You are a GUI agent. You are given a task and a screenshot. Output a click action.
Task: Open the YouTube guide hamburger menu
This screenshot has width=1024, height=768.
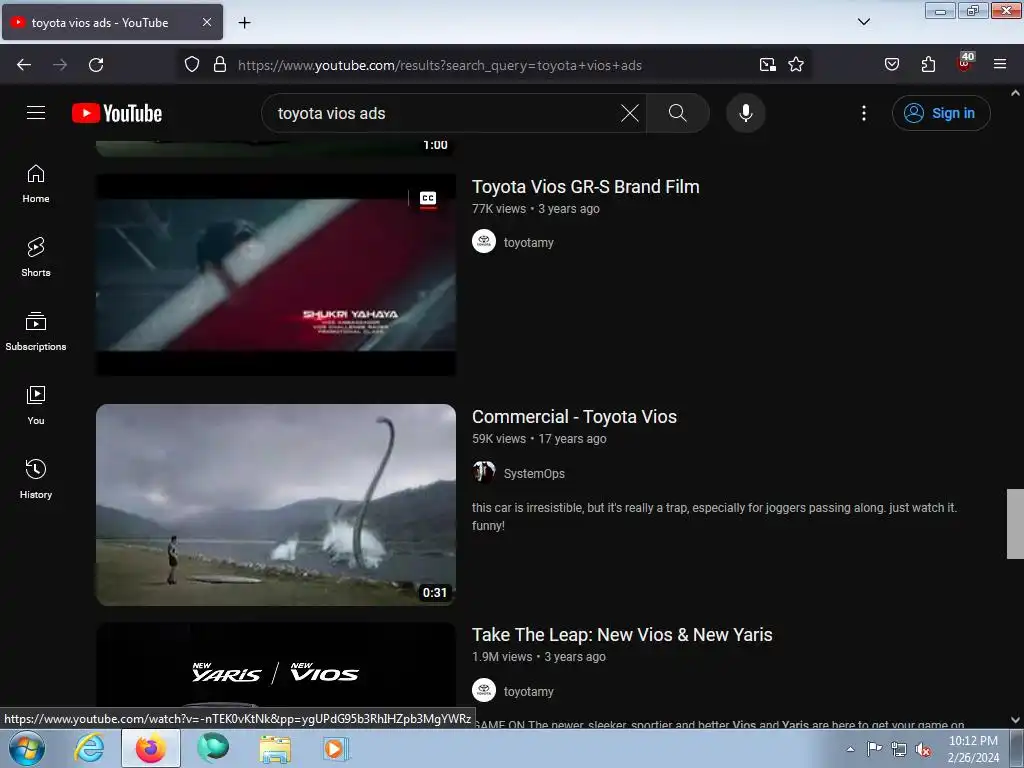(x=36, y=113)
